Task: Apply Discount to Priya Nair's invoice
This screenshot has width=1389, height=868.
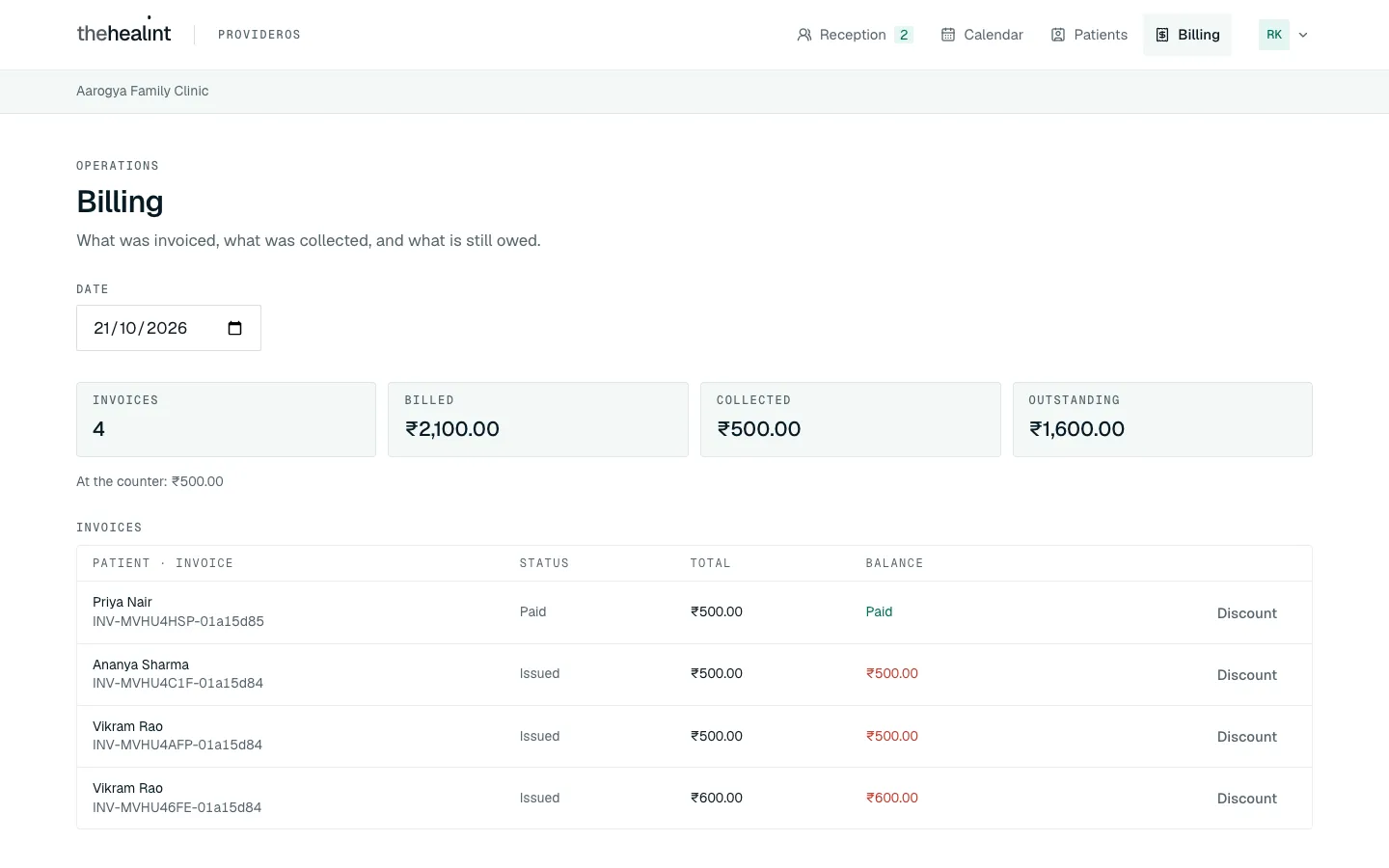Action: pos(1246,613)
